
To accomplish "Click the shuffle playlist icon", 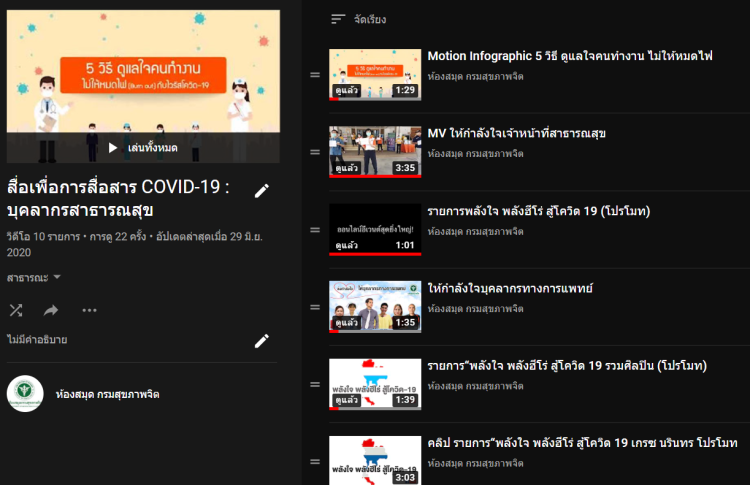I will point(15,310).
